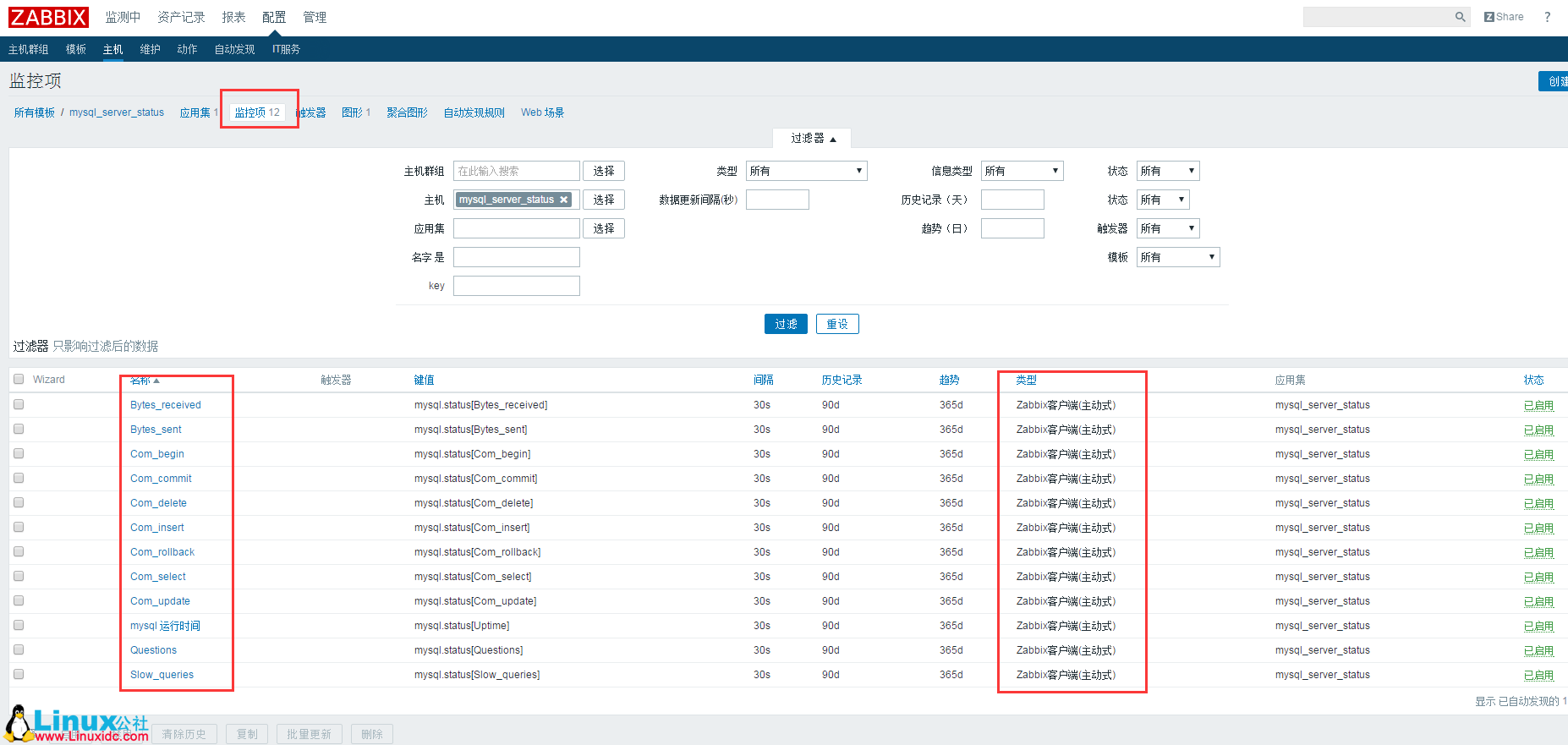Check the Com_delete row checkbox
1568x745 pixels.
(x=19, y=502)
